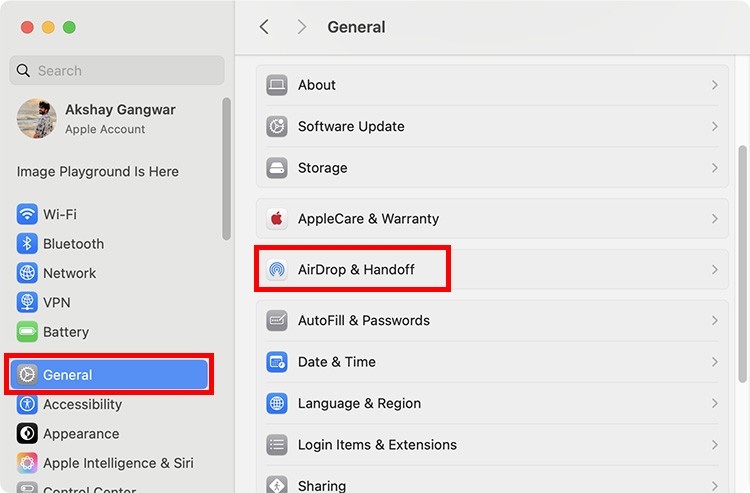
Task: Open the Storage row chevron
Action: coord(715,168)
